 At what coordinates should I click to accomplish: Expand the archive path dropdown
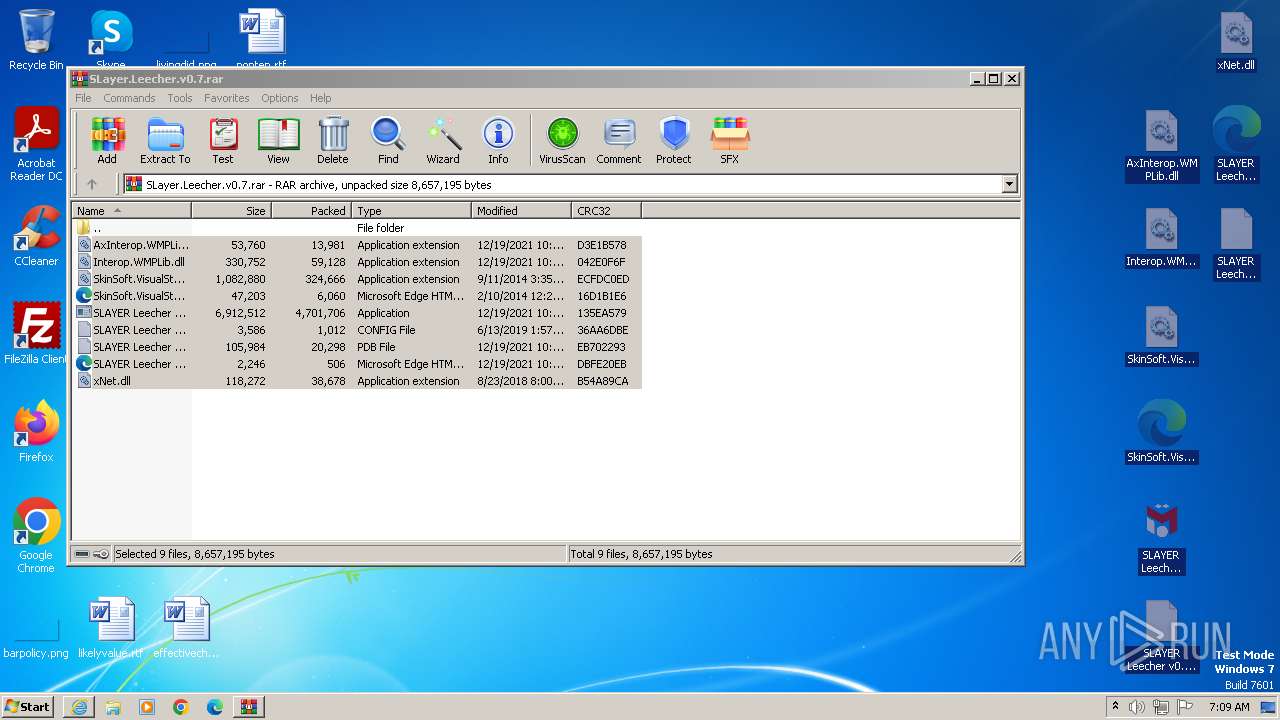(x=1009, y=184)
